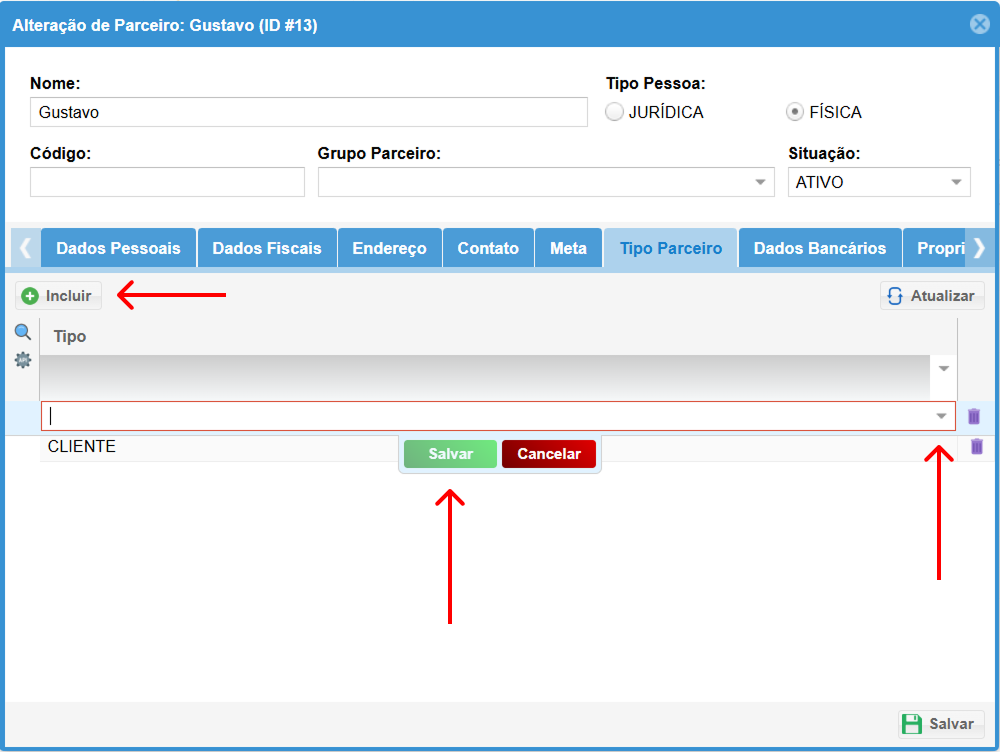Open the Dados Bancários tab

(x=819, y=248)
